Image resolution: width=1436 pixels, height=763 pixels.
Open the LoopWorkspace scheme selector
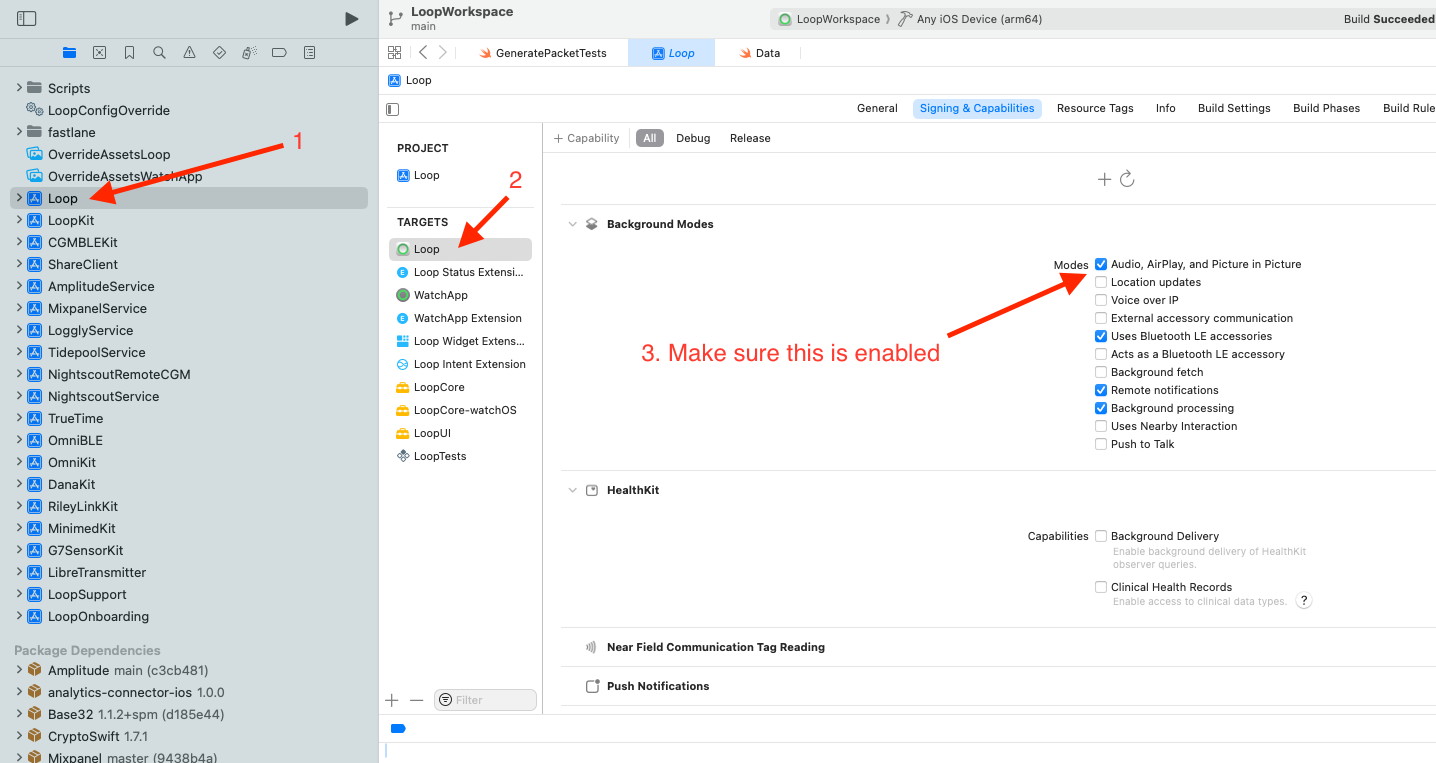pos(829,19)
